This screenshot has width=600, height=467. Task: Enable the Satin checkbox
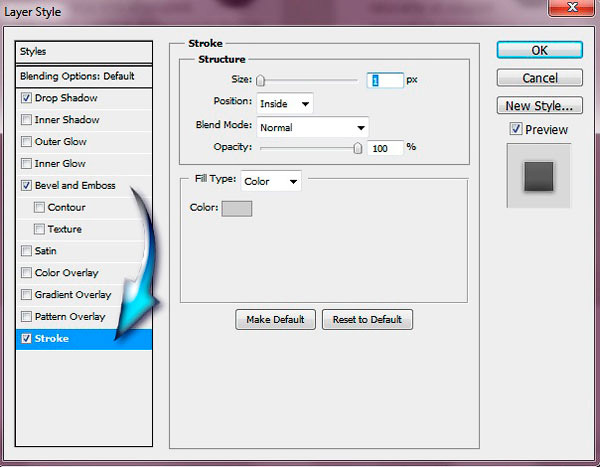pyautogui.click(x=26, y=251)
